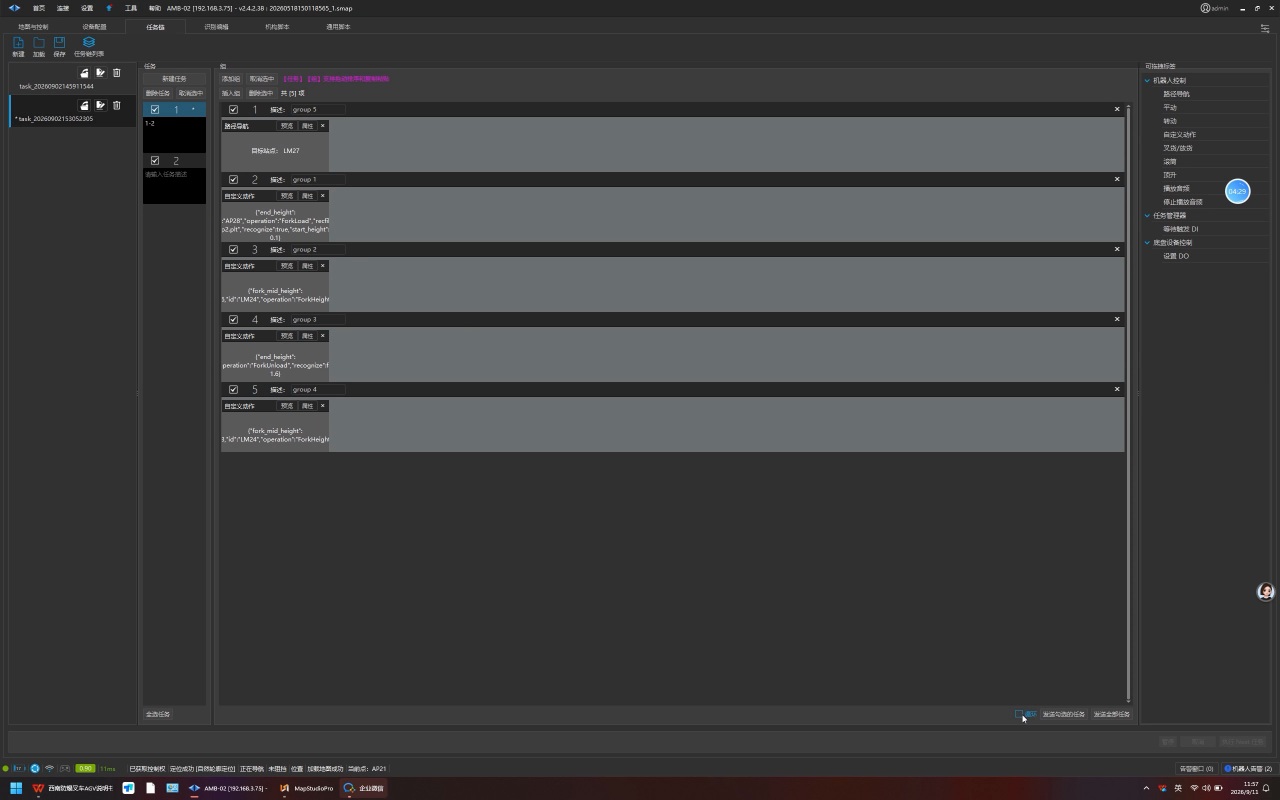Switch to the 设备配置 tab

pyautogui.click(x=94, y=27)
